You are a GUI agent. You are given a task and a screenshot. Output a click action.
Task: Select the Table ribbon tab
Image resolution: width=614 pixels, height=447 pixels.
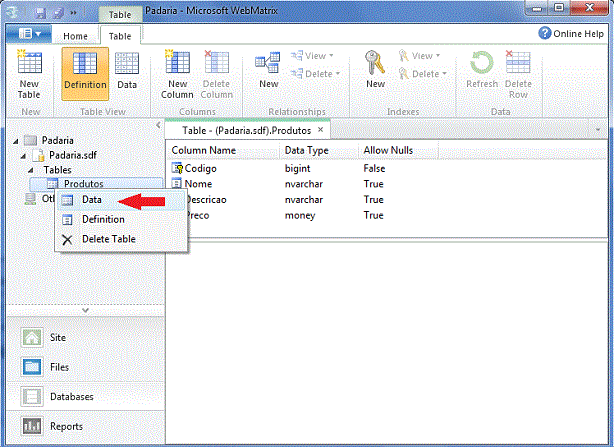[x=120, y=36]
